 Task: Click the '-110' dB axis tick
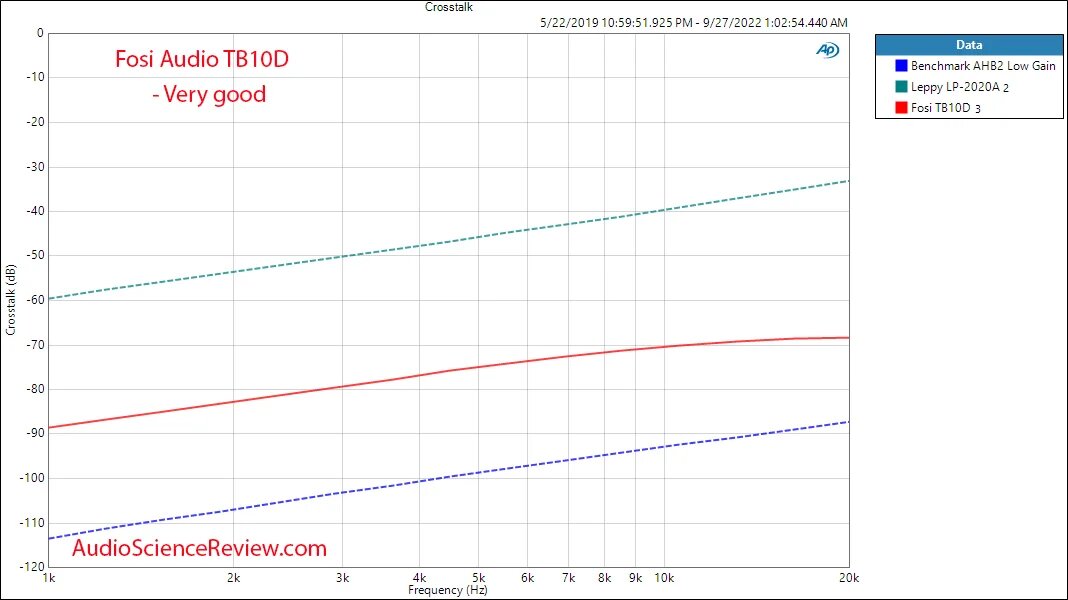[x=33, y=522]
